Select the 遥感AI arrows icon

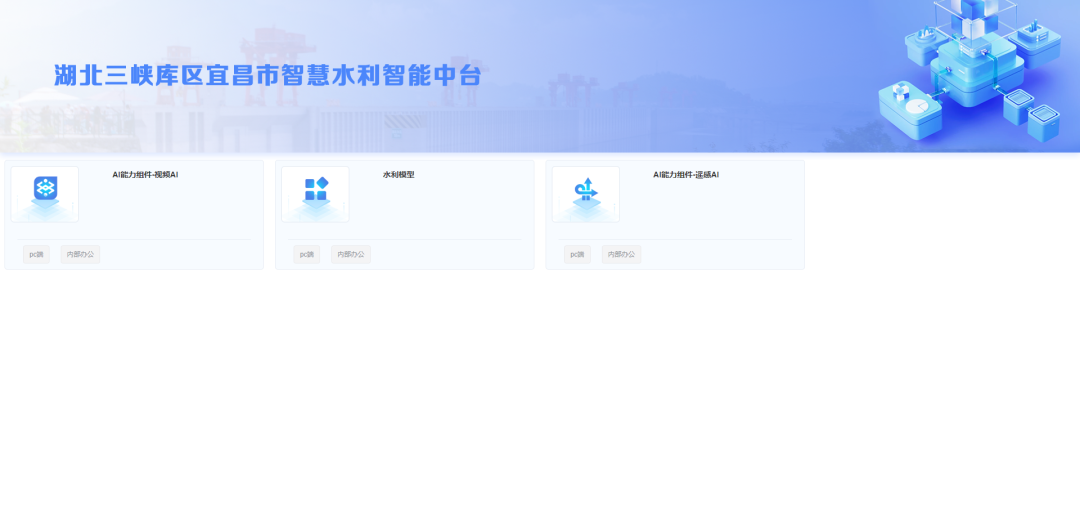[585, 189]
